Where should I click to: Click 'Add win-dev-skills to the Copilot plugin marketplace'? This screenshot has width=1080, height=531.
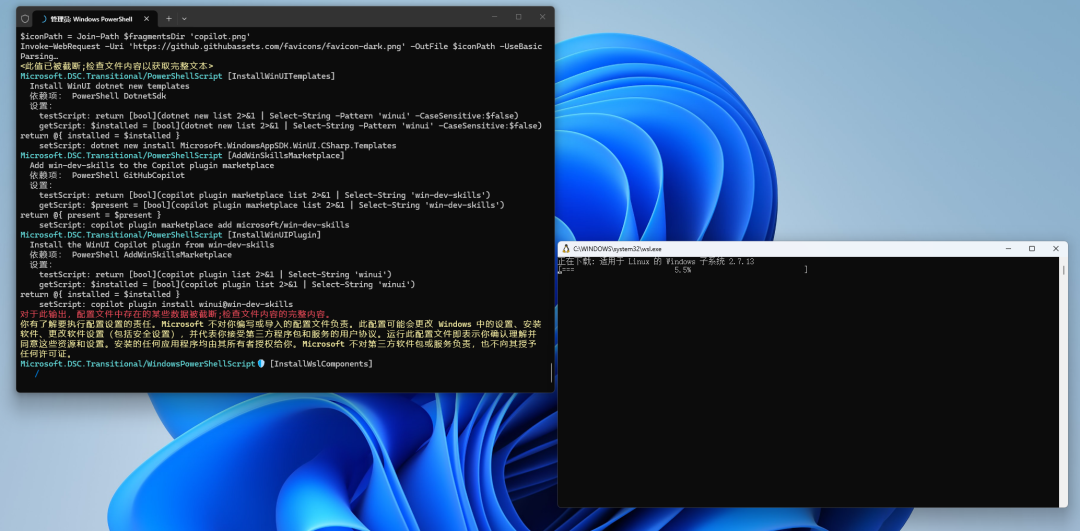coord(152,165)
